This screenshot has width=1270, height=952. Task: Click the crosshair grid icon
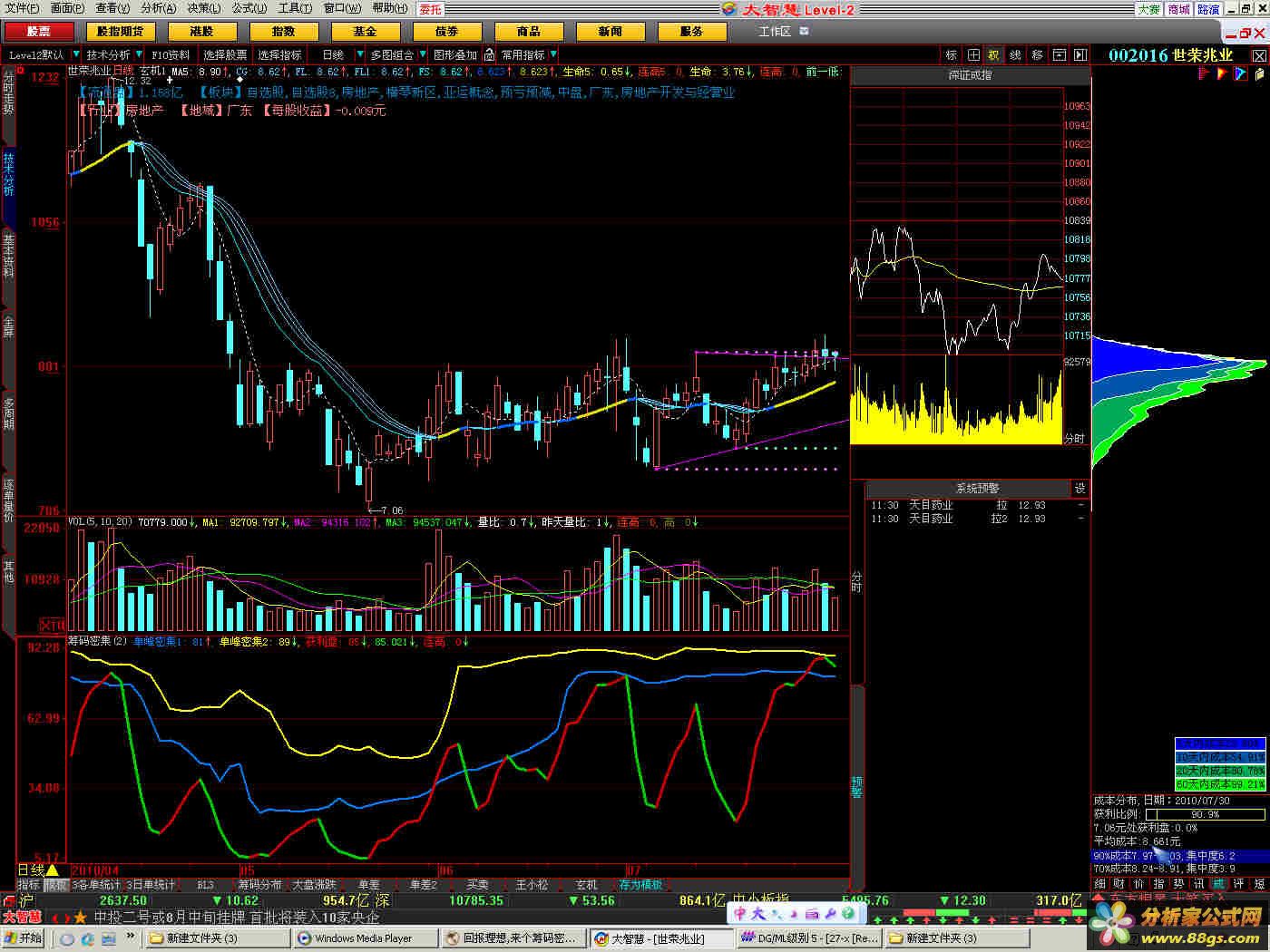[x=973, y=55]
